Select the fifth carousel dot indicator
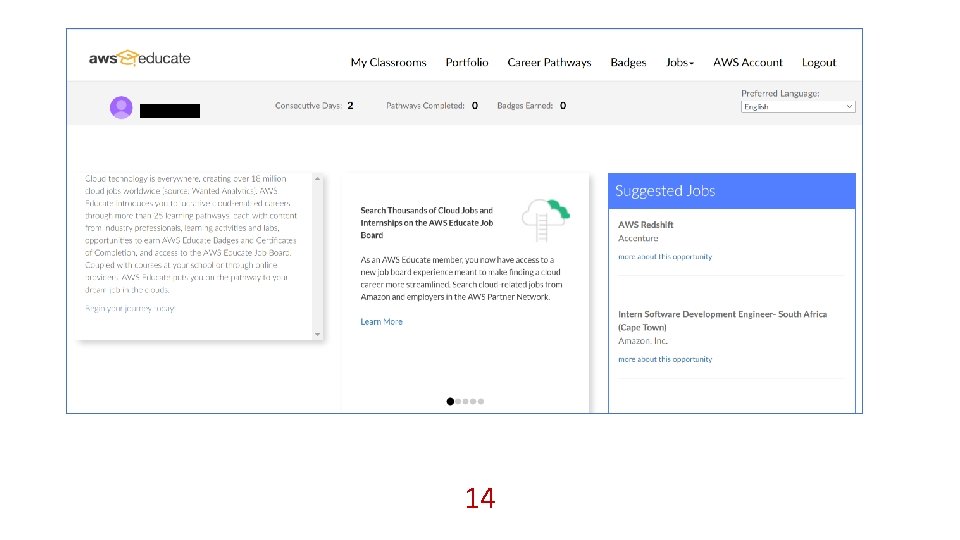This screenshot has width=960, height=540. click(481, 402)
